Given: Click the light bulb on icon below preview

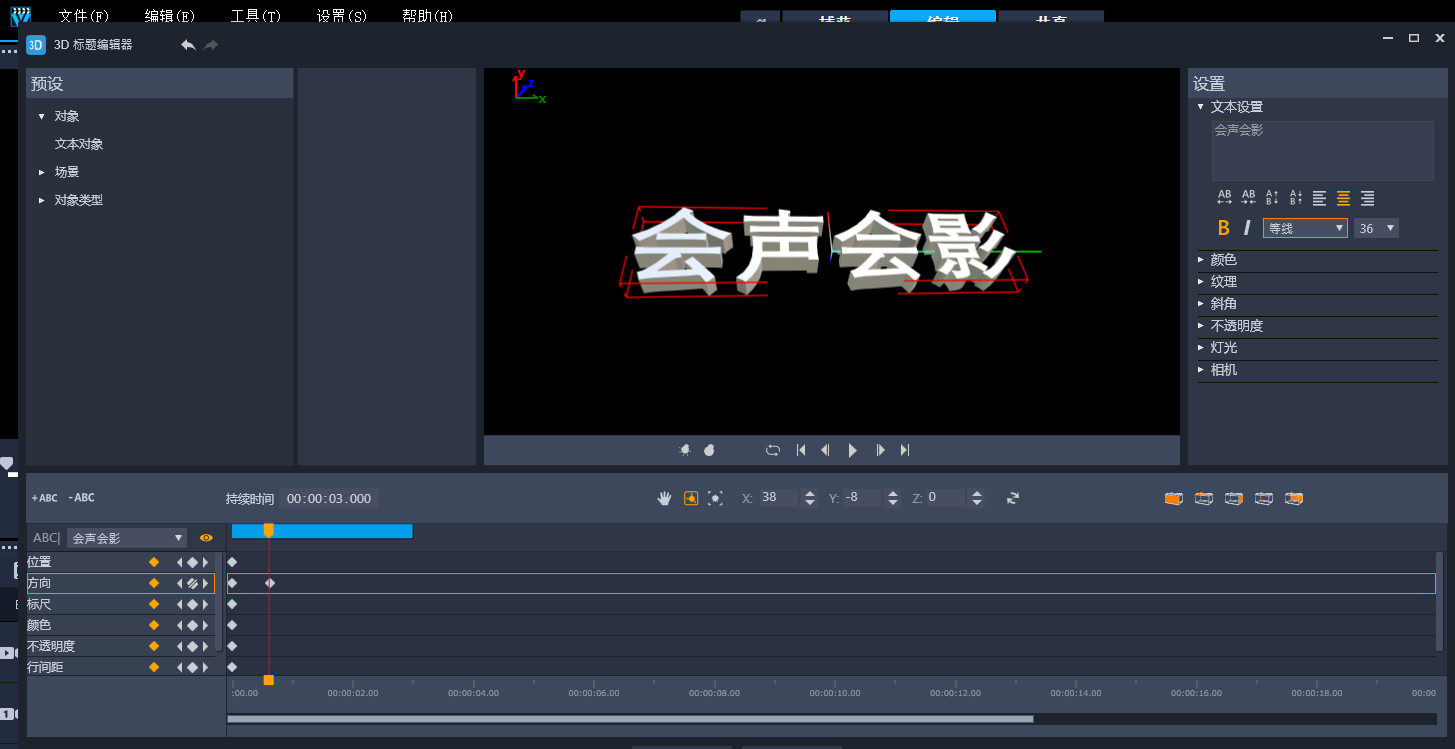Looking at the screenshot, I should 684,450.
